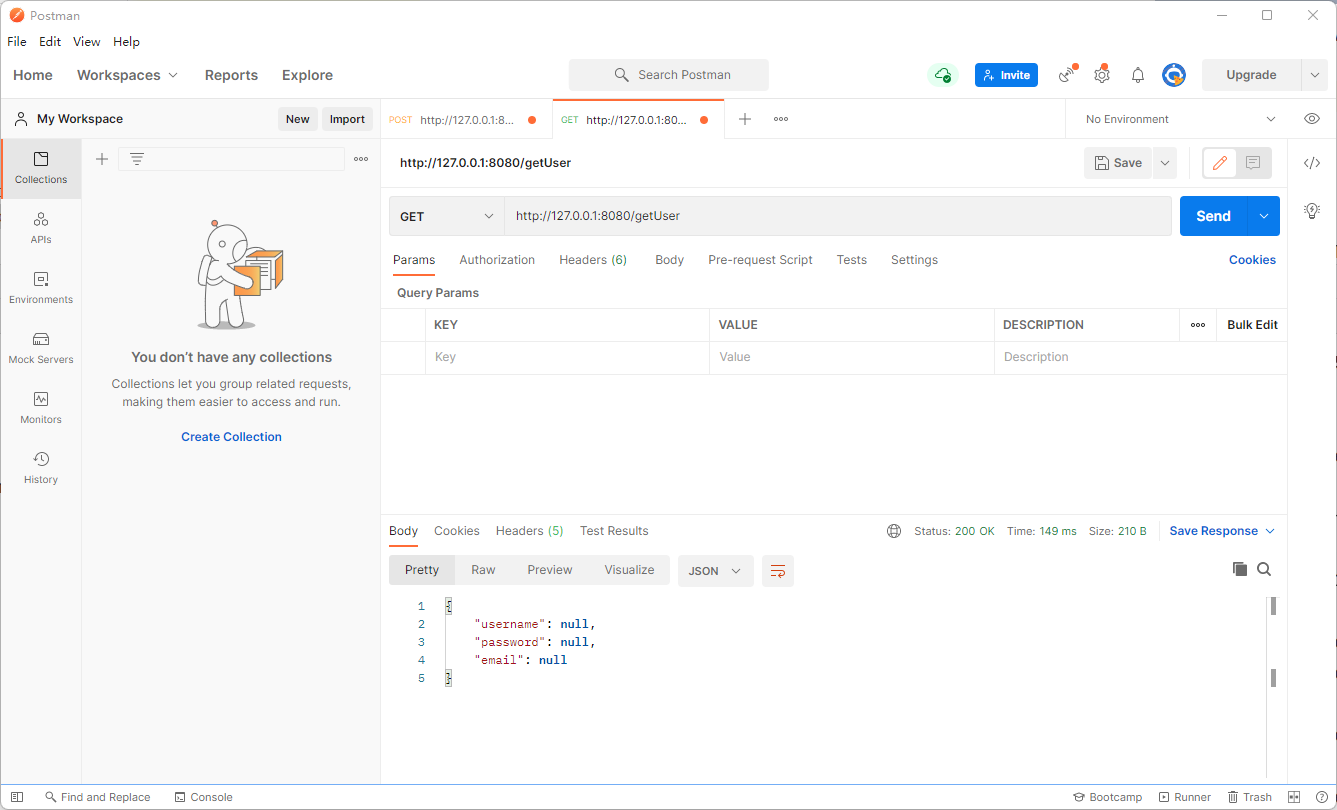Expand the Save button arrow dropdown

point(1164,163)
